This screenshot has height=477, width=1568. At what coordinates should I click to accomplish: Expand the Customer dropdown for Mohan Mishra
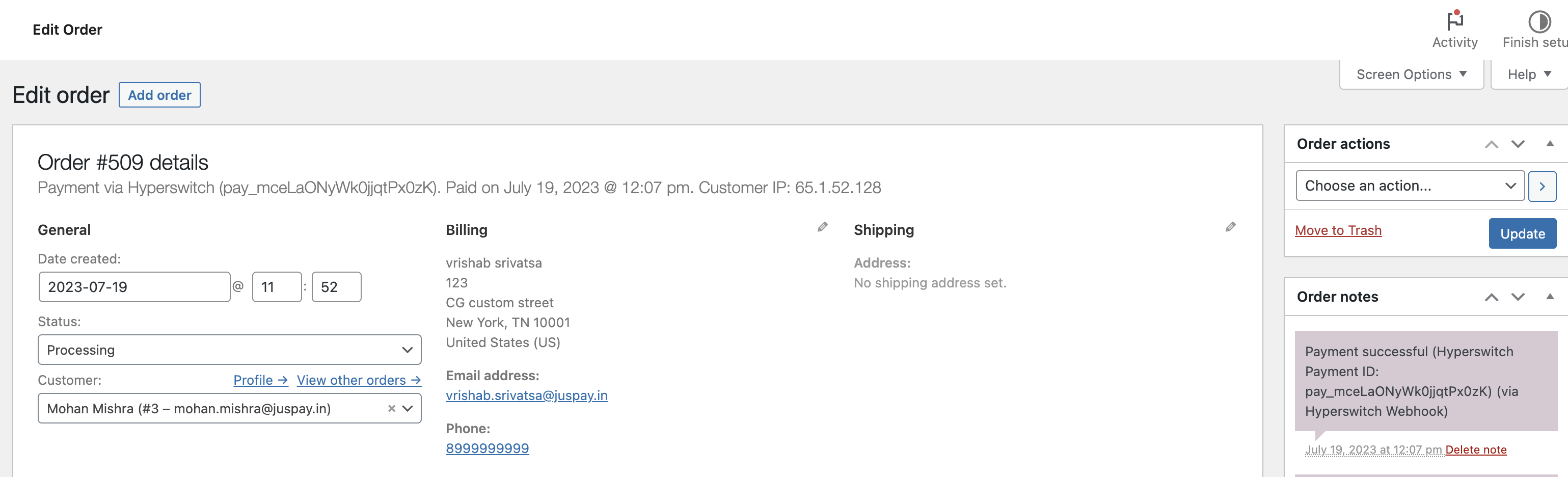408,409
